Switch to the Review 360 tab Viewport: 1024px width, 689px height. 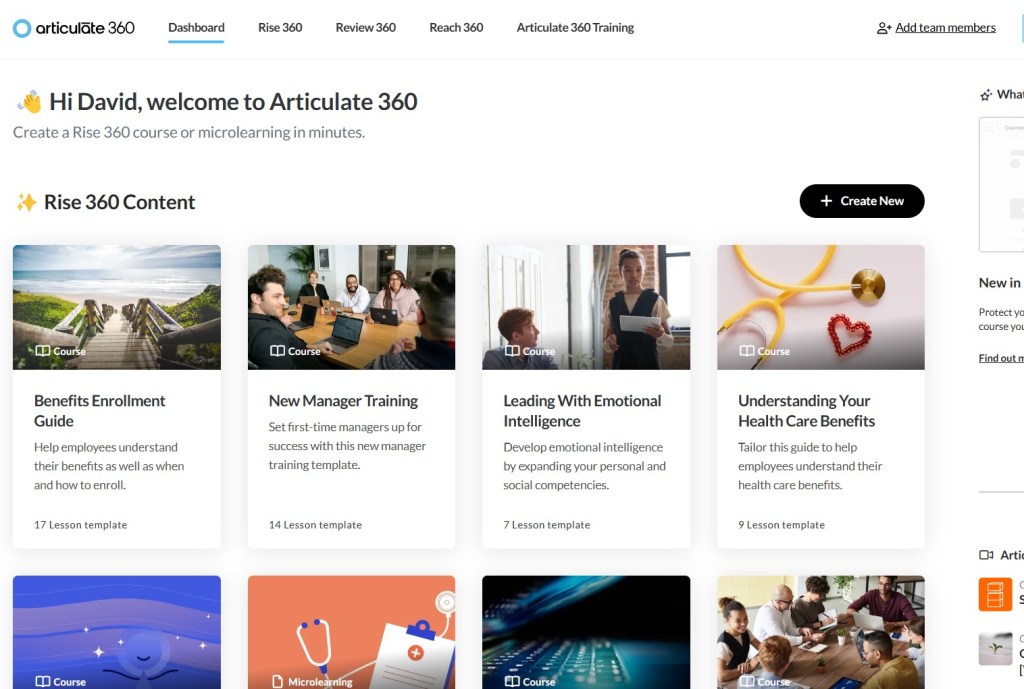pos(365,27)
